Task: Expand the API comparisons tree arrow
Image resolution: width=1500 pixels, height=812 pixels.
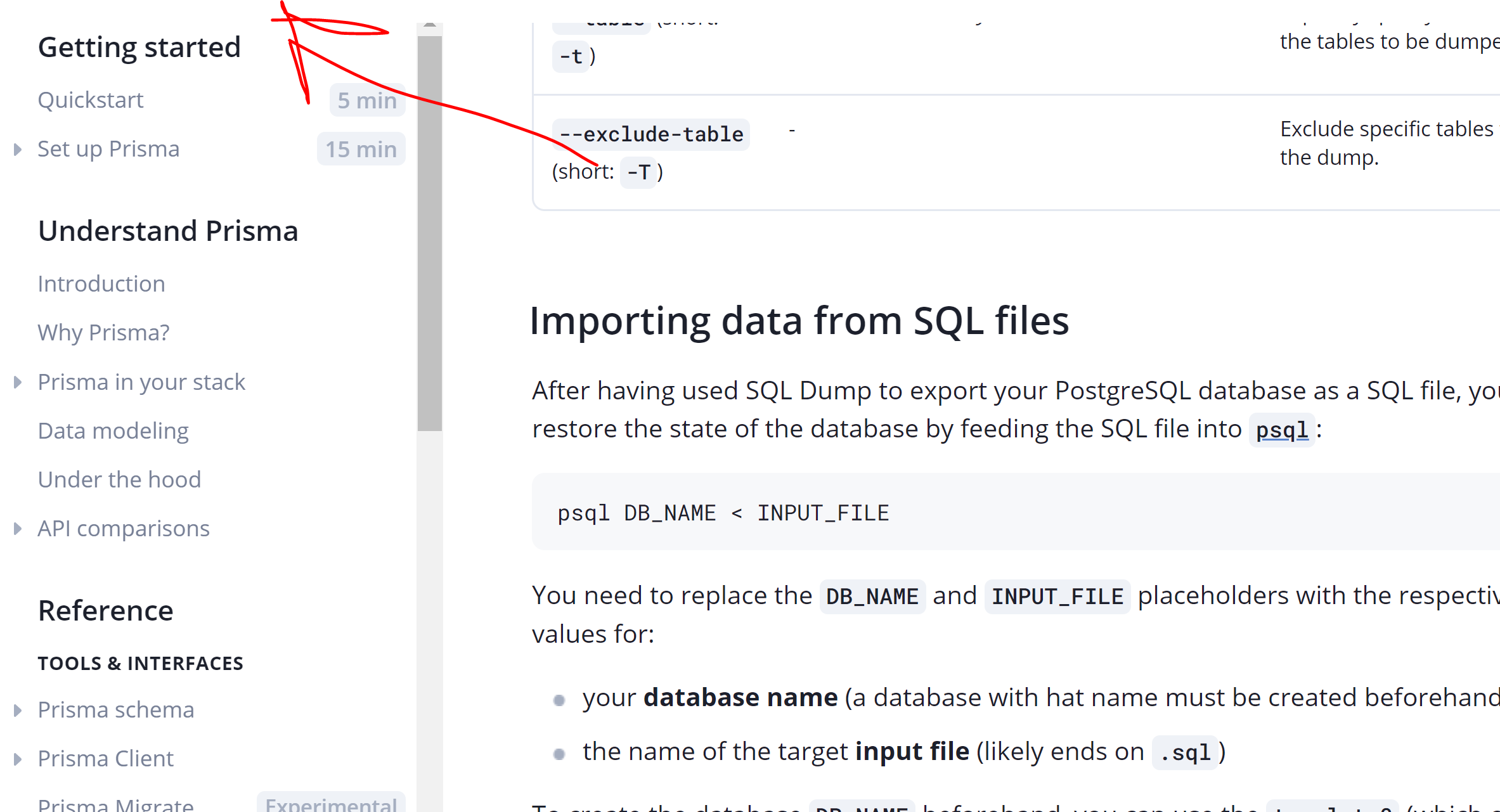Action: [18, 529]
